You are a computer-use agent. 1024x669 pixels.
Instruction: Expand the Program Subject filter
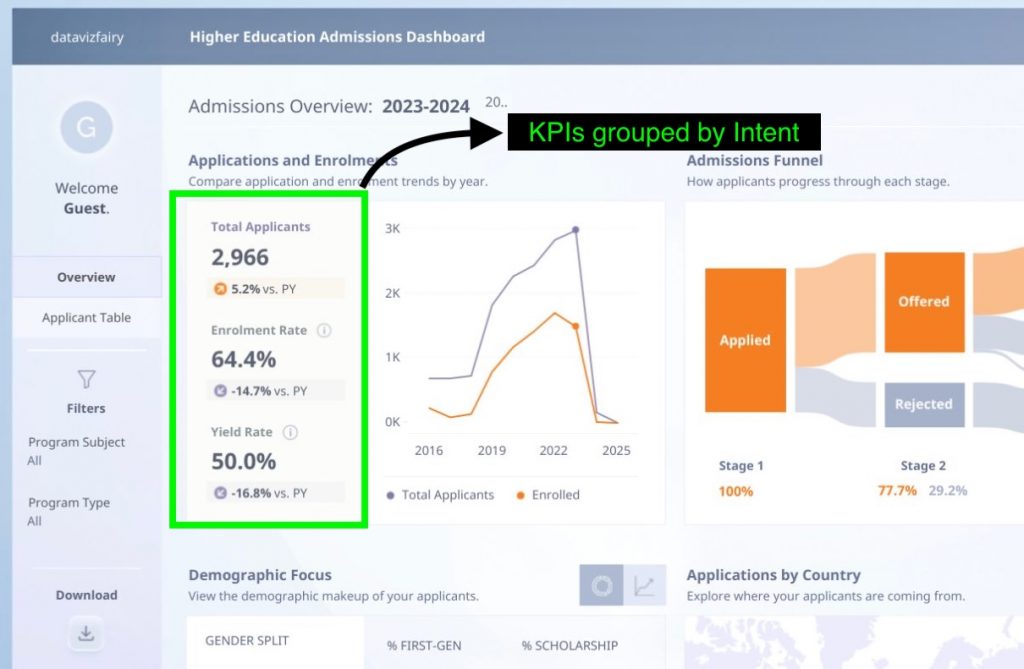(77, 451)
